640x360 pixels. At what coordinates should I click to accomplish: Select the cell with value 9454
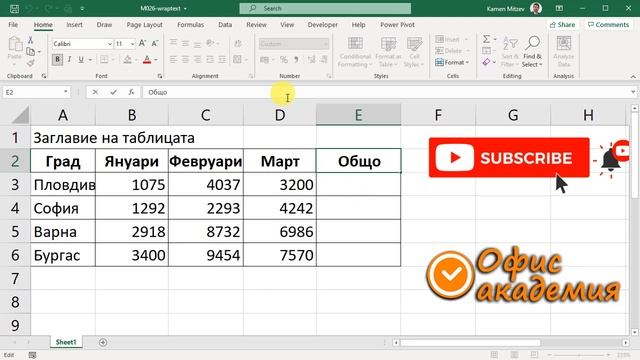point(206,255)
